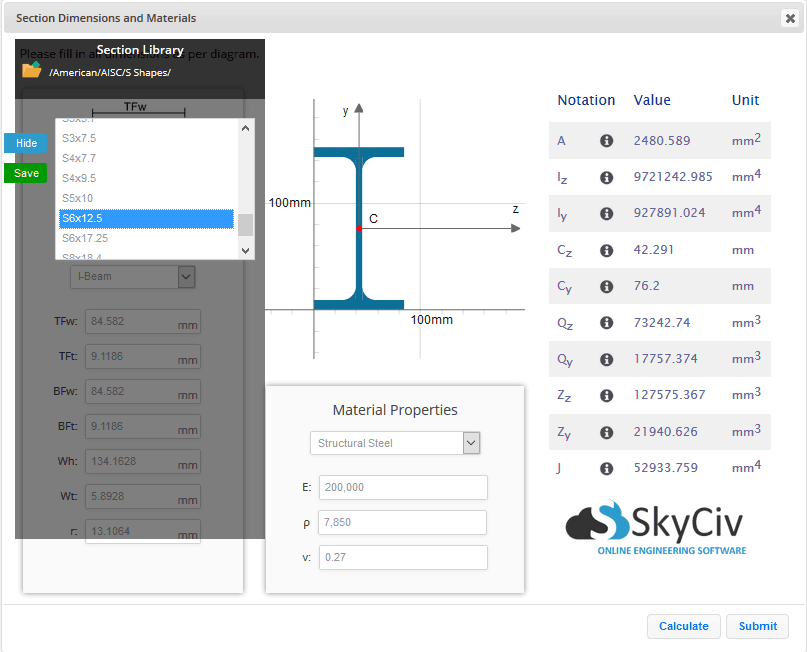The image size is (807, 652).
Task: Close the Section Dimensions dialog
Action: click(790, 18)
